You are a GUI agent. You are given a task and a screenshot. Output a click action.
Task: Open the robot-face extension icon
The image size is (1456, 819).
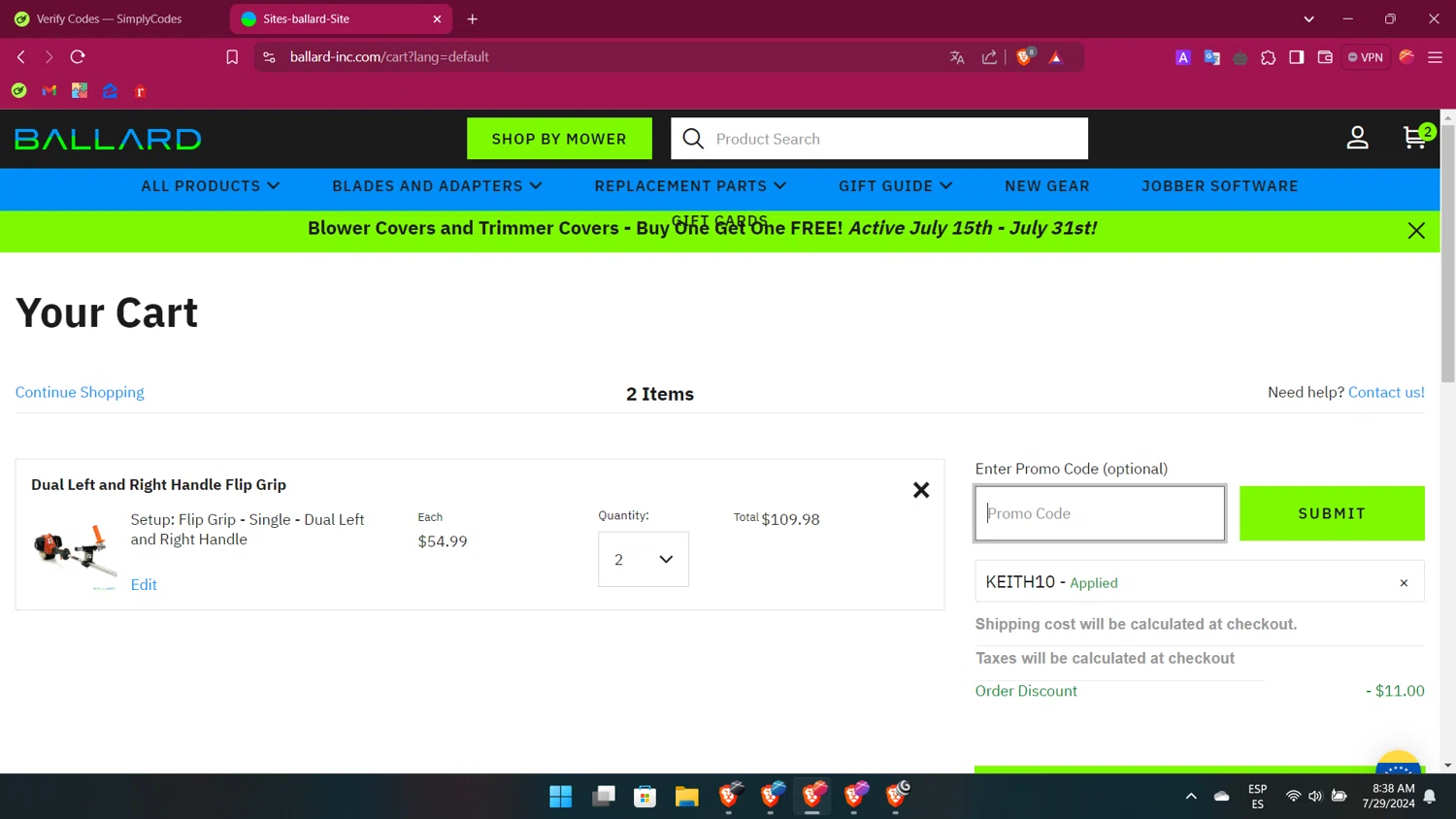(x=1240, y=57)
